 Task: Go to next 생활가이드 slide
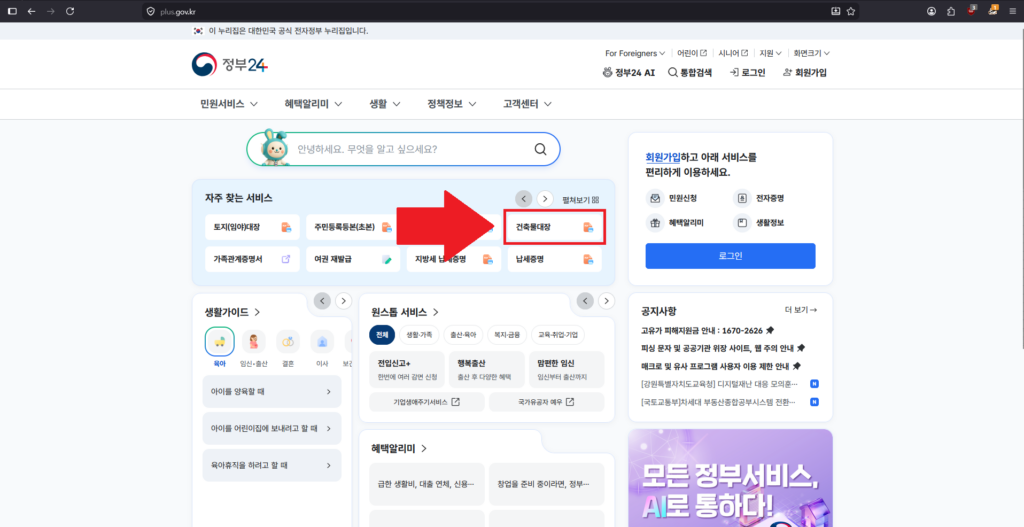coord(344,300)
